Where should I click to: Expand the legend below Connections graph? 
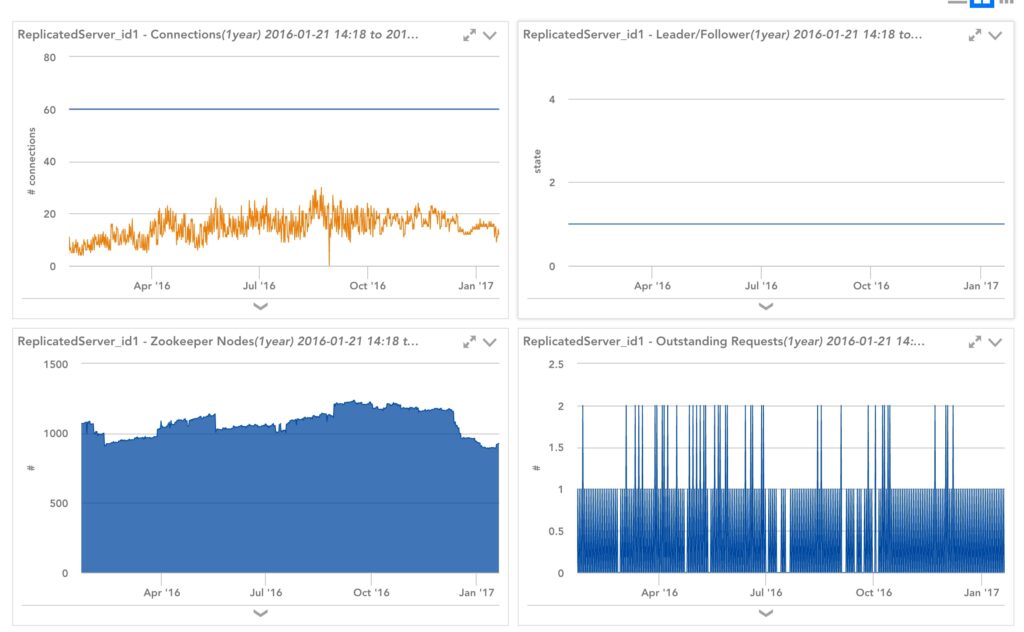pyautogui.click(x=260, y=306)
